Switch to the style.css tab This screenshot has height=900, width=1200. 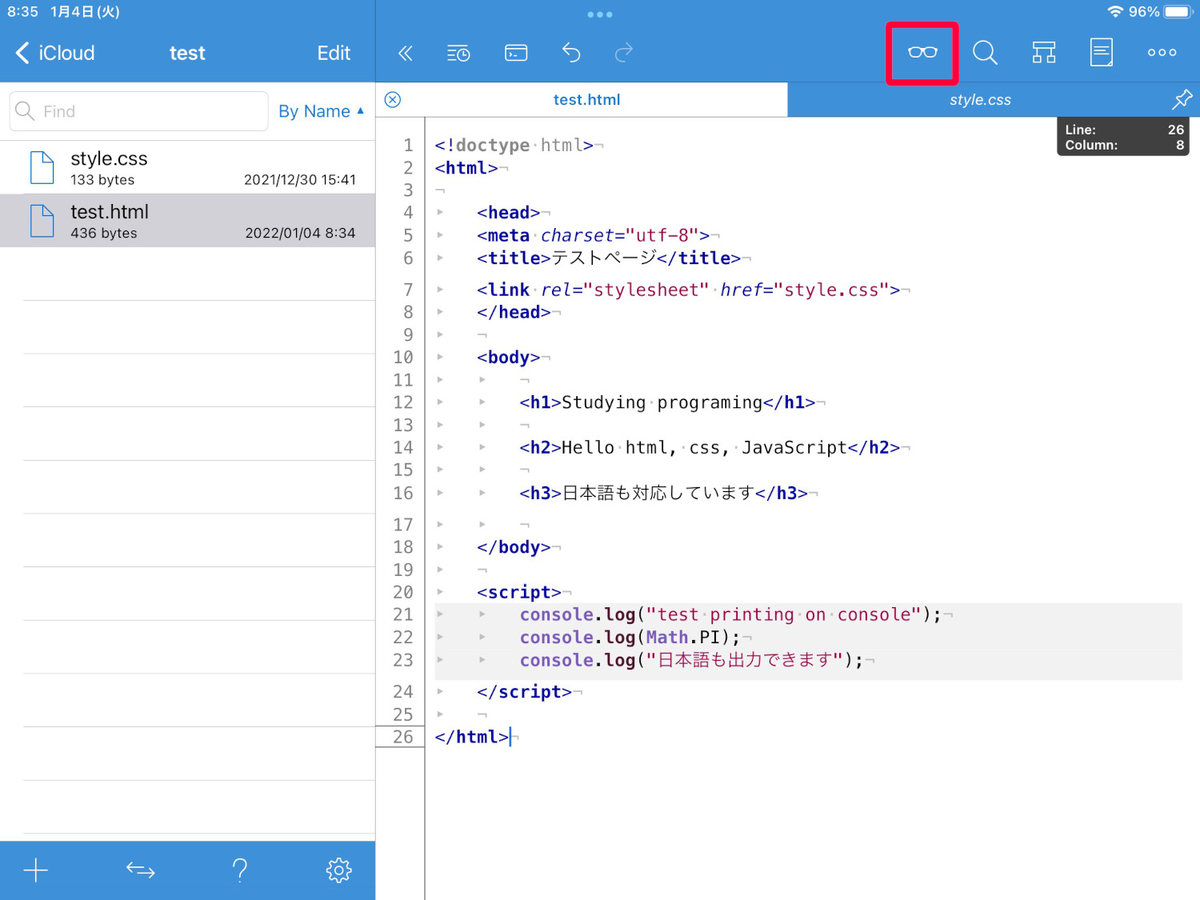[980, 99]
